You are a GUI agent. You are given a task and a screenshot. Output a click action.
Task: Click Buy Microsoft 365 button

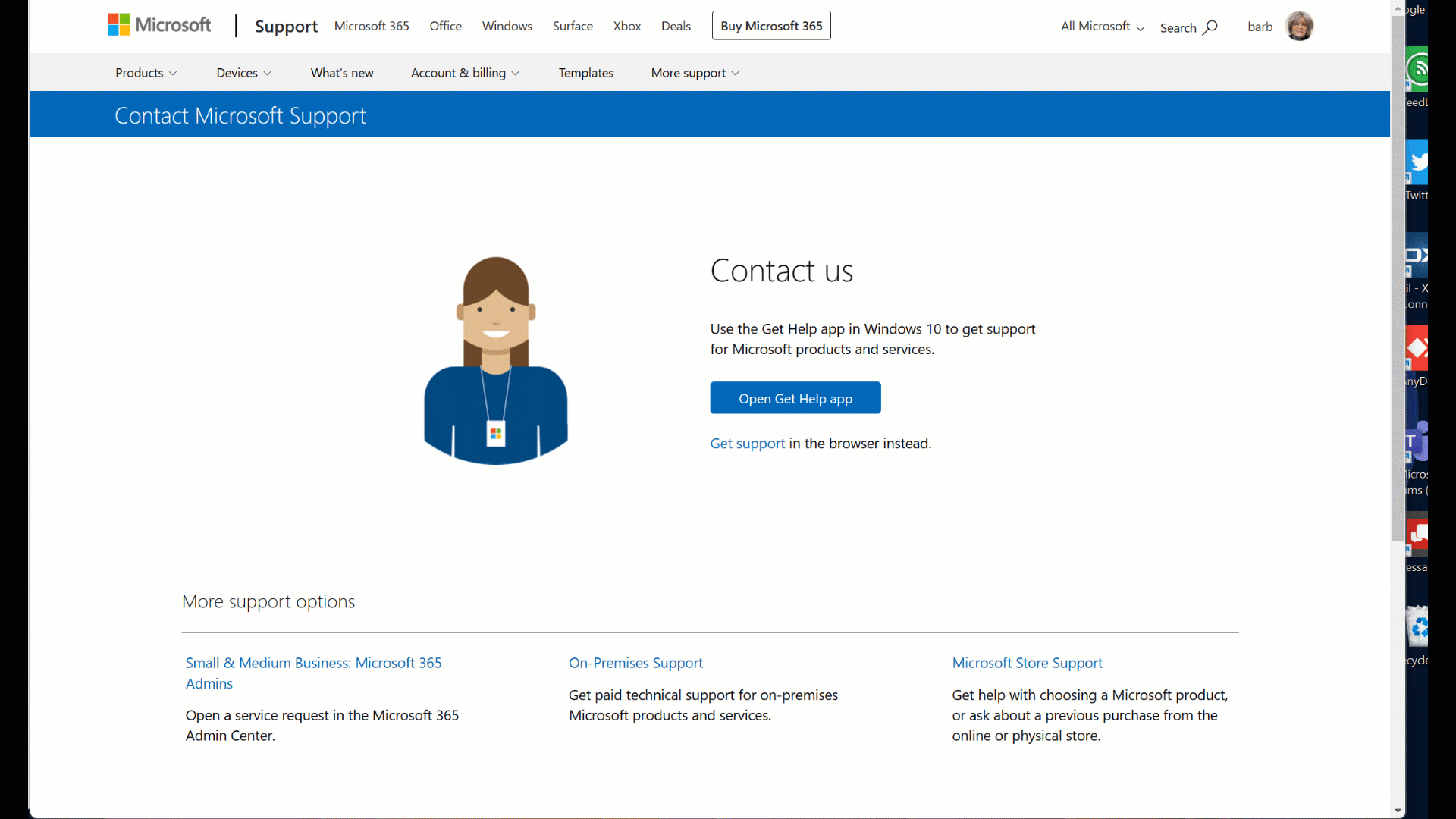point(771,26)
